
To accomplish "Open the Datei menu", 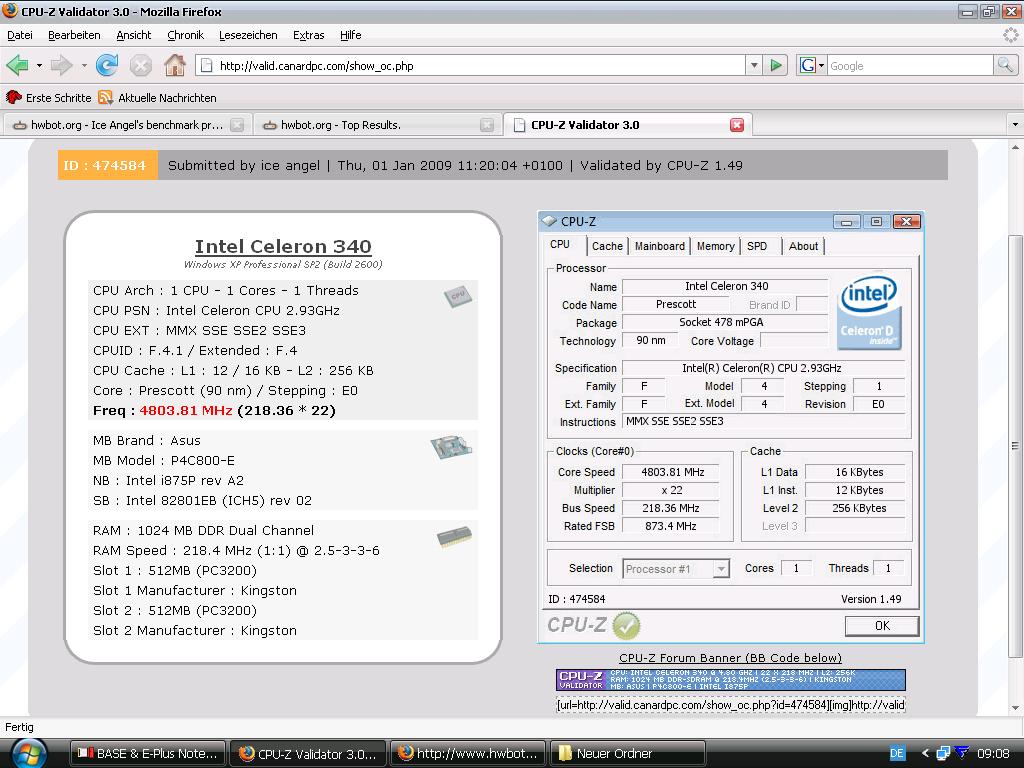I will (x=20, y=35).
